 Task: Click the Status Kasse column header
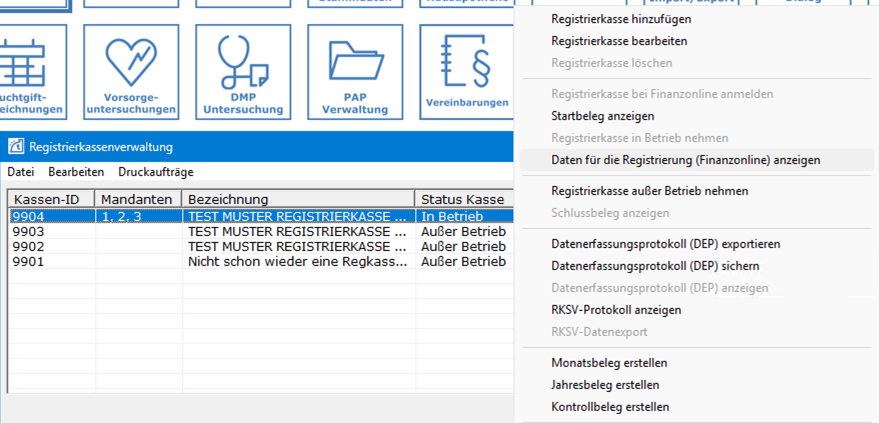click(463, 199)
